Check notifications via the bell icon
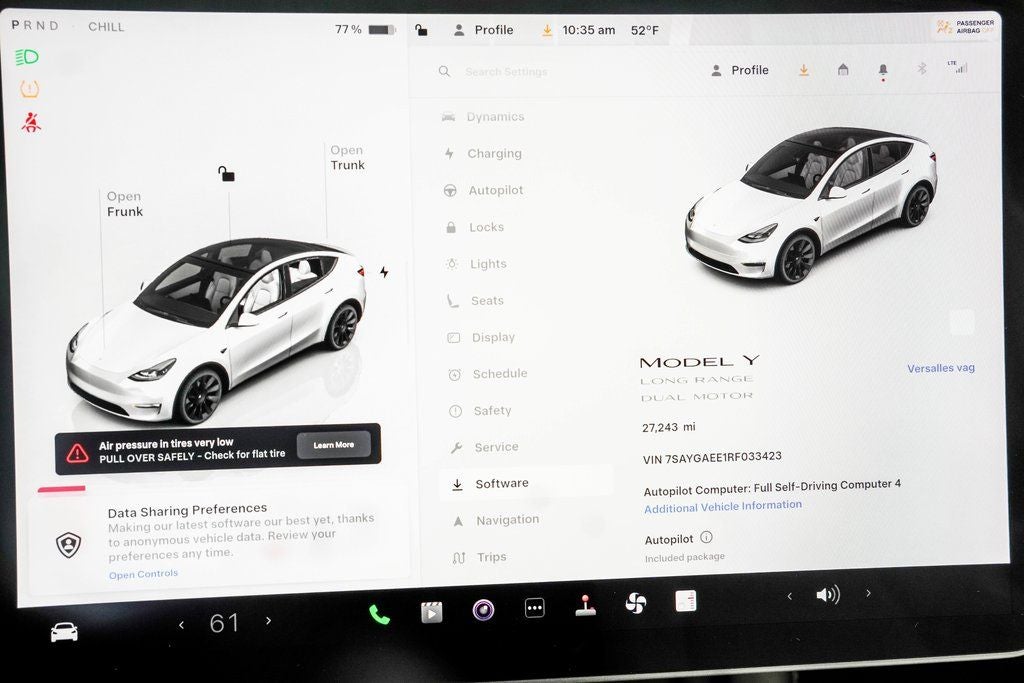1024x683 pixels. pyautogui.click(x=882, y=69)
